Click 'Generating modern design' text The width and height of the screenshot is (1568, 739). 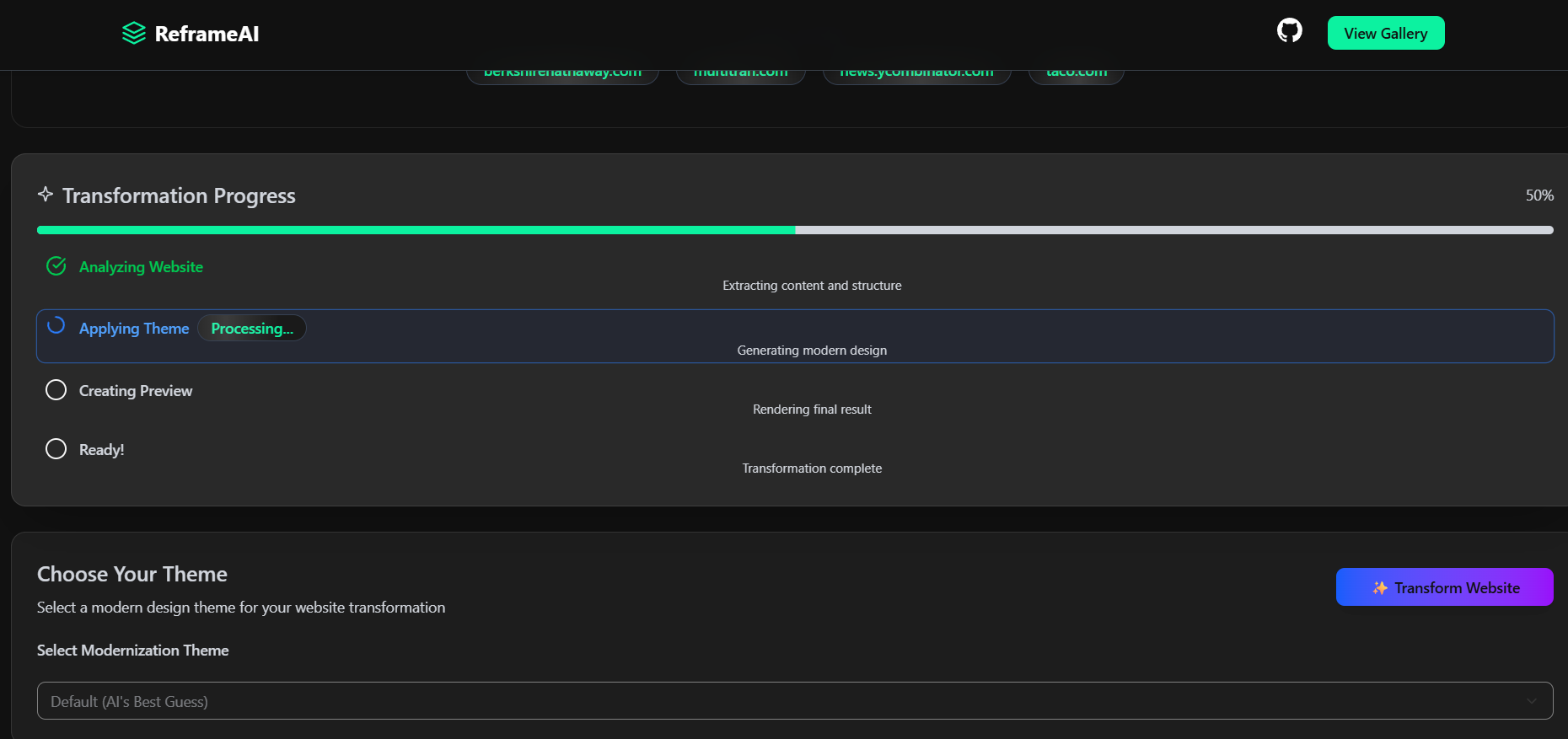pyautogui.click(x=812, y=351)
